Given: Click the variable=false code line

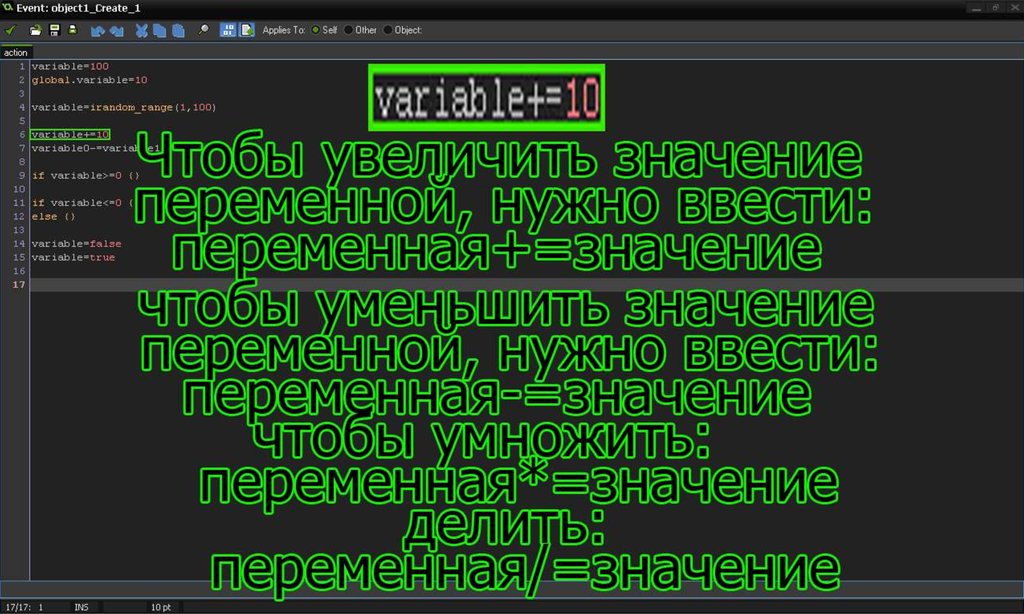Looking at the screenshot, I should [76, 244].
